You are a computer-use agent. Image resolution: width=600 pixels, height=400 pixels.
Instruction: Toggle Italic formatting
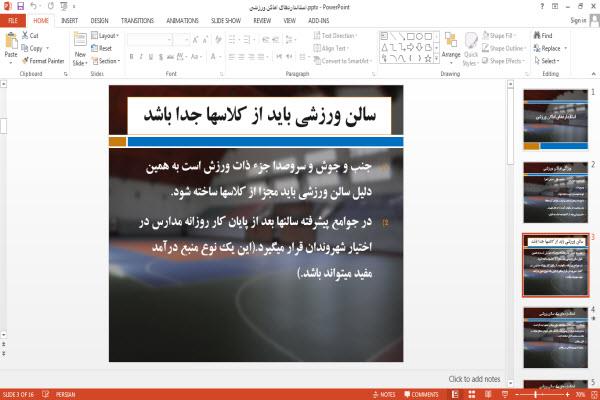click(x=141, y=57)
